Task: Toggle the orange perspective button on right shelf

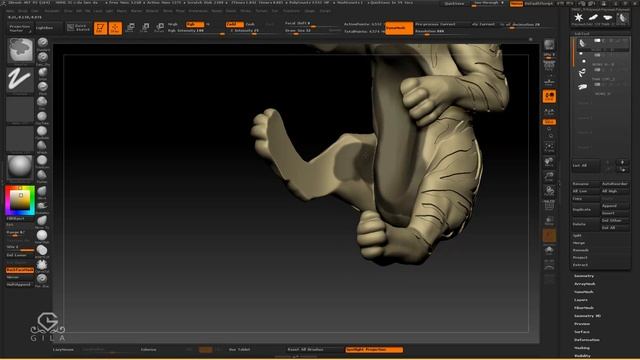Action: point(549,96)
